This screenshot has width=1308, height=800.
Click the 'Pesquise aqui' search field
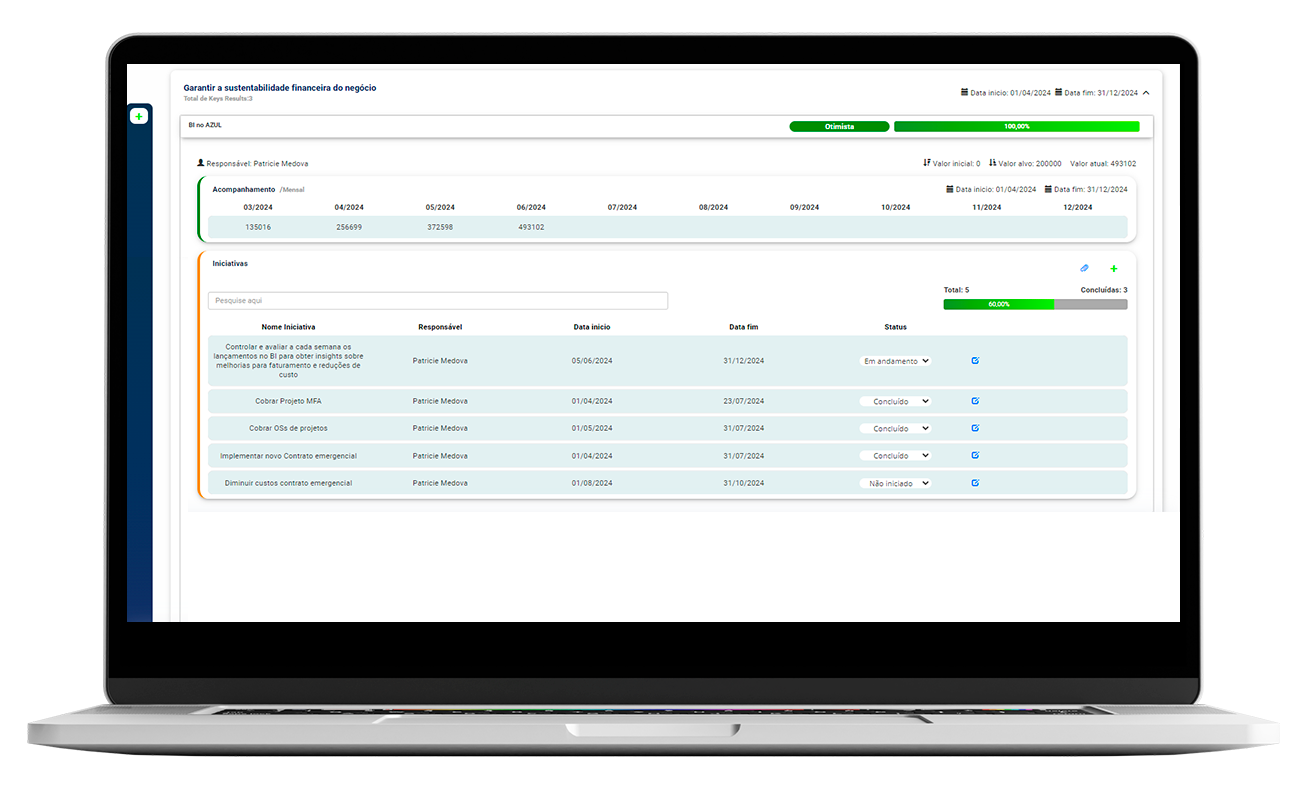(438, 300)
